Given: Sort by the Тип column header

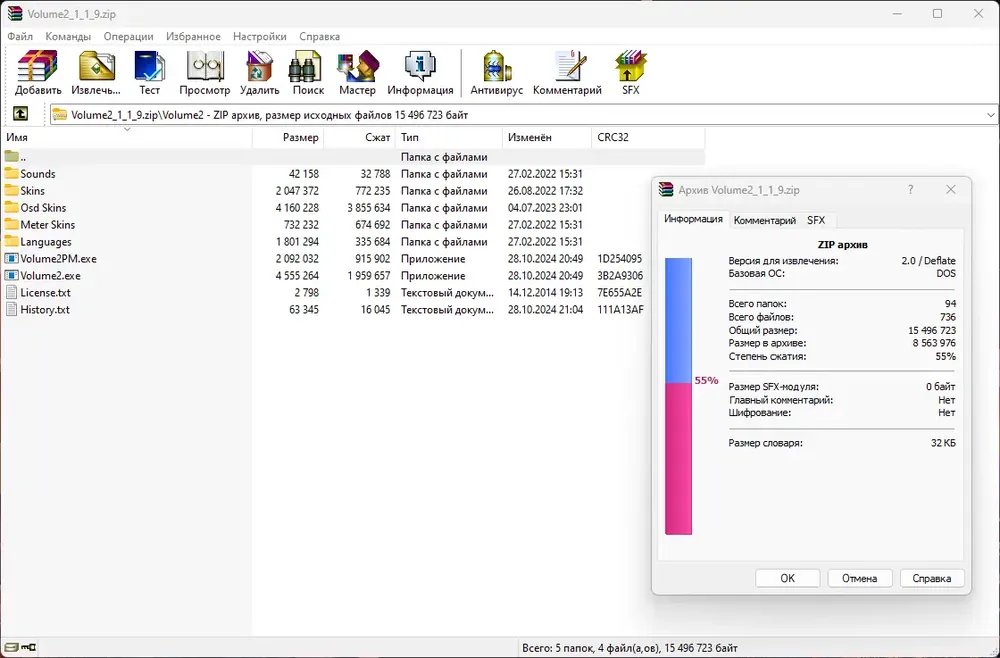Looking at the screenshot, I should (449, 137).
